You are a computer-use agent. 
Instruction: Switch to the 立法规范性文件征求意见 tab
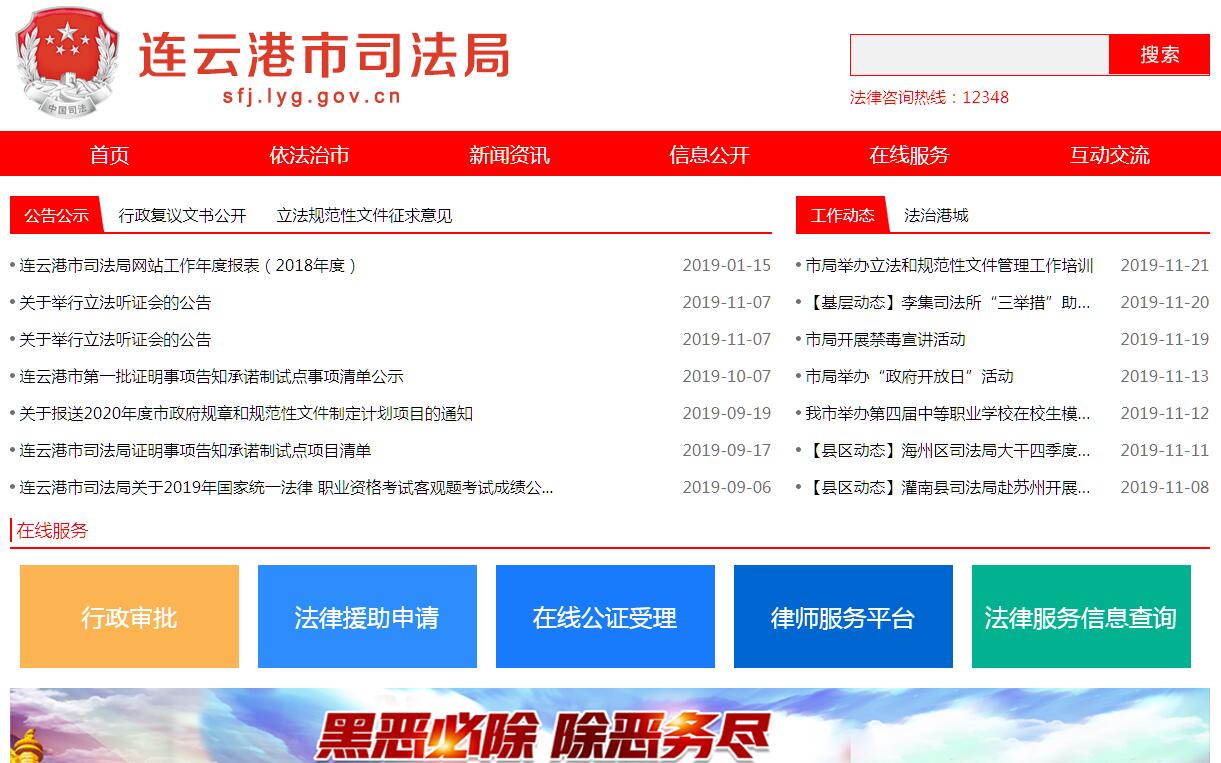click(364, 215)
